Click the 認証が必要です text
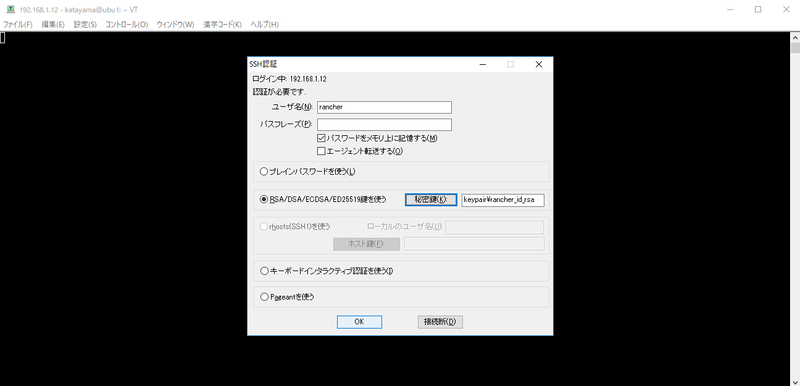This screenshot has width=800, height=386. [279, 92]
